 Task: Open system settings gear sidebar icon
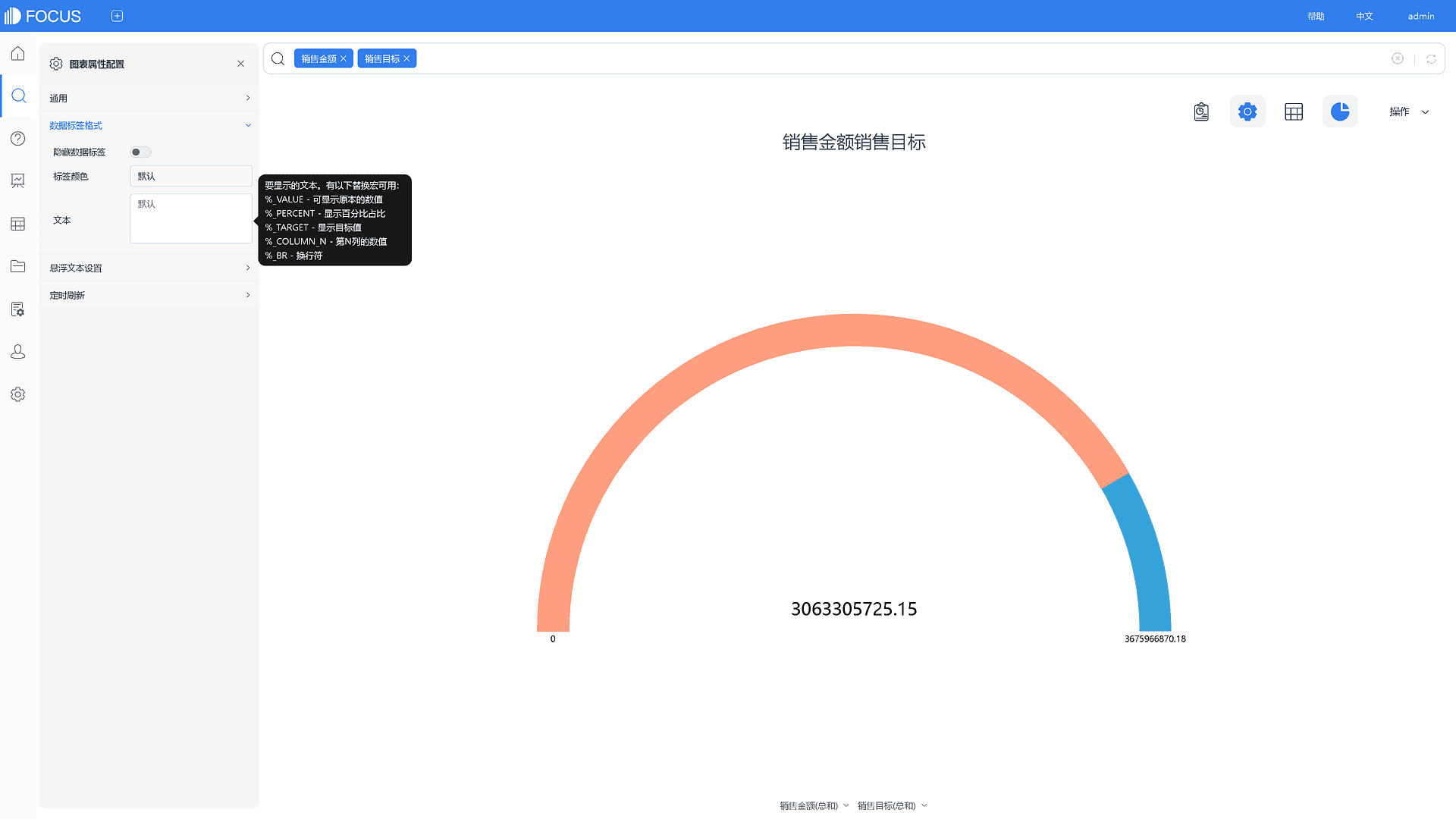click(x=18, y=394)
